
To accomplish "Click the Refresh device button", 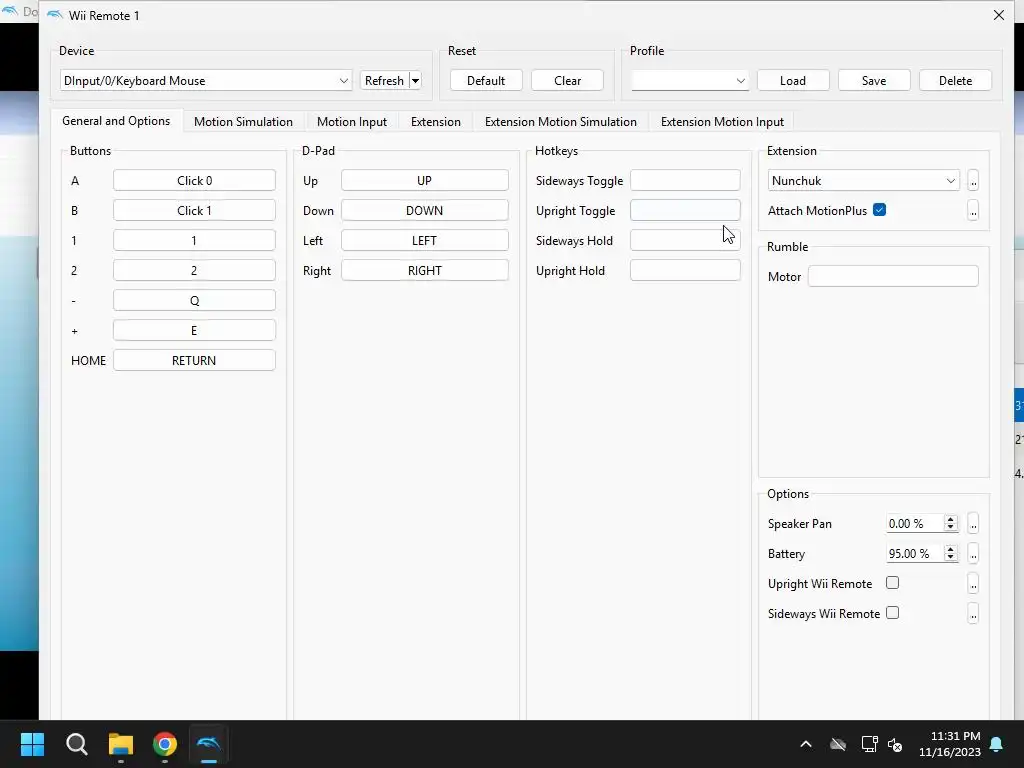I will (x=385, y=80).
